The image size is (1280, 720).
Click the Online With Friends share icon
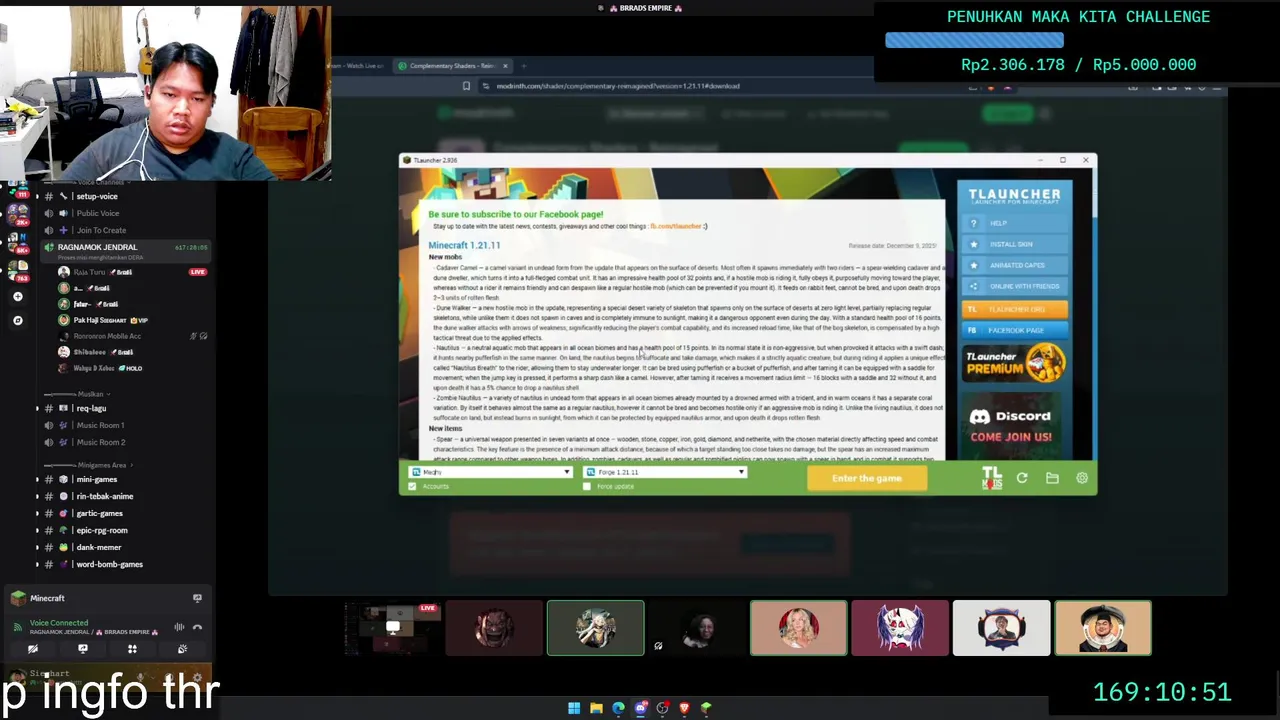973,287
